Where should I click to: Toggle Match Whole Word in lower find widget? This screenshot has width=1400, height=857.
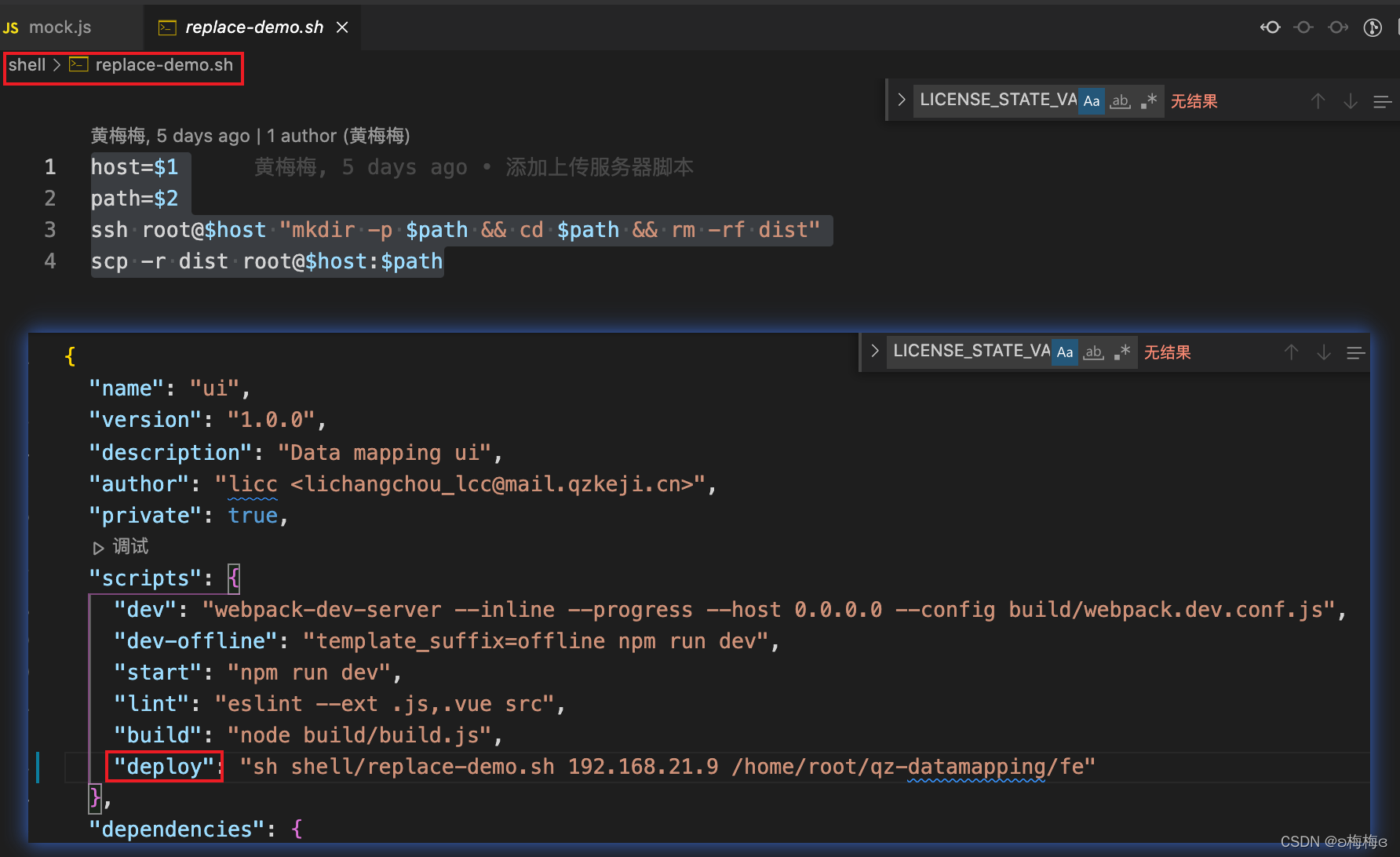click(1094, 352)
